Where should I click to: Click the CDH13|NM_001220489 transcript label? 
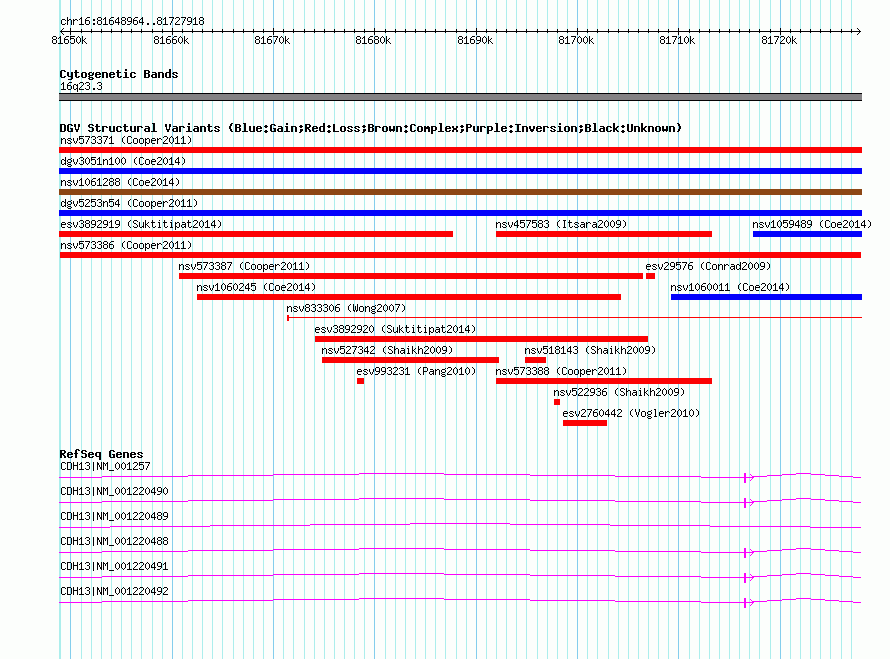[x=114, y=516]
